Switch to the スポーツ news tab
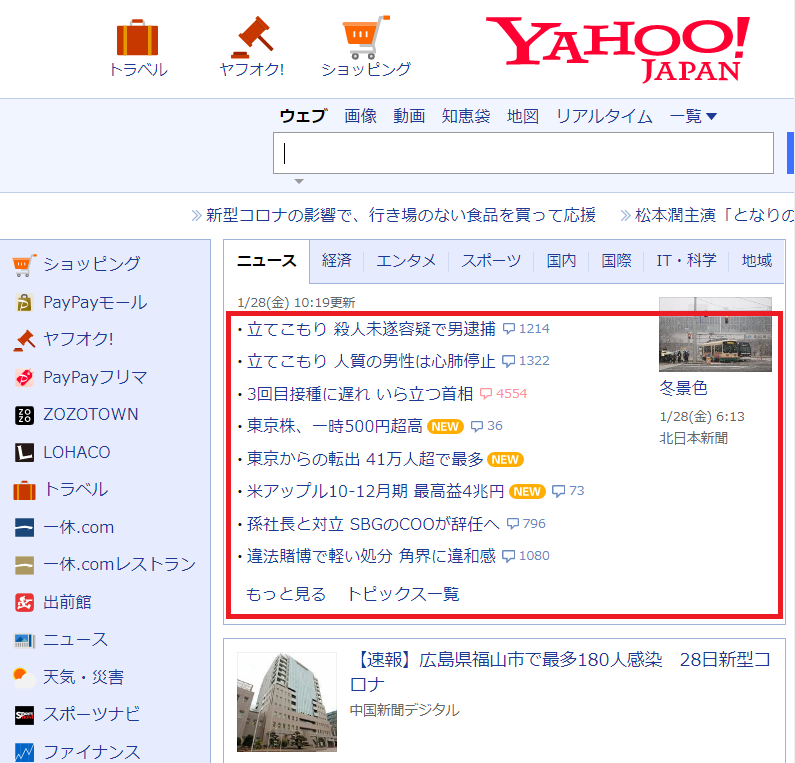This screenshot has height=763, width=795. click(x=491, y=261)
